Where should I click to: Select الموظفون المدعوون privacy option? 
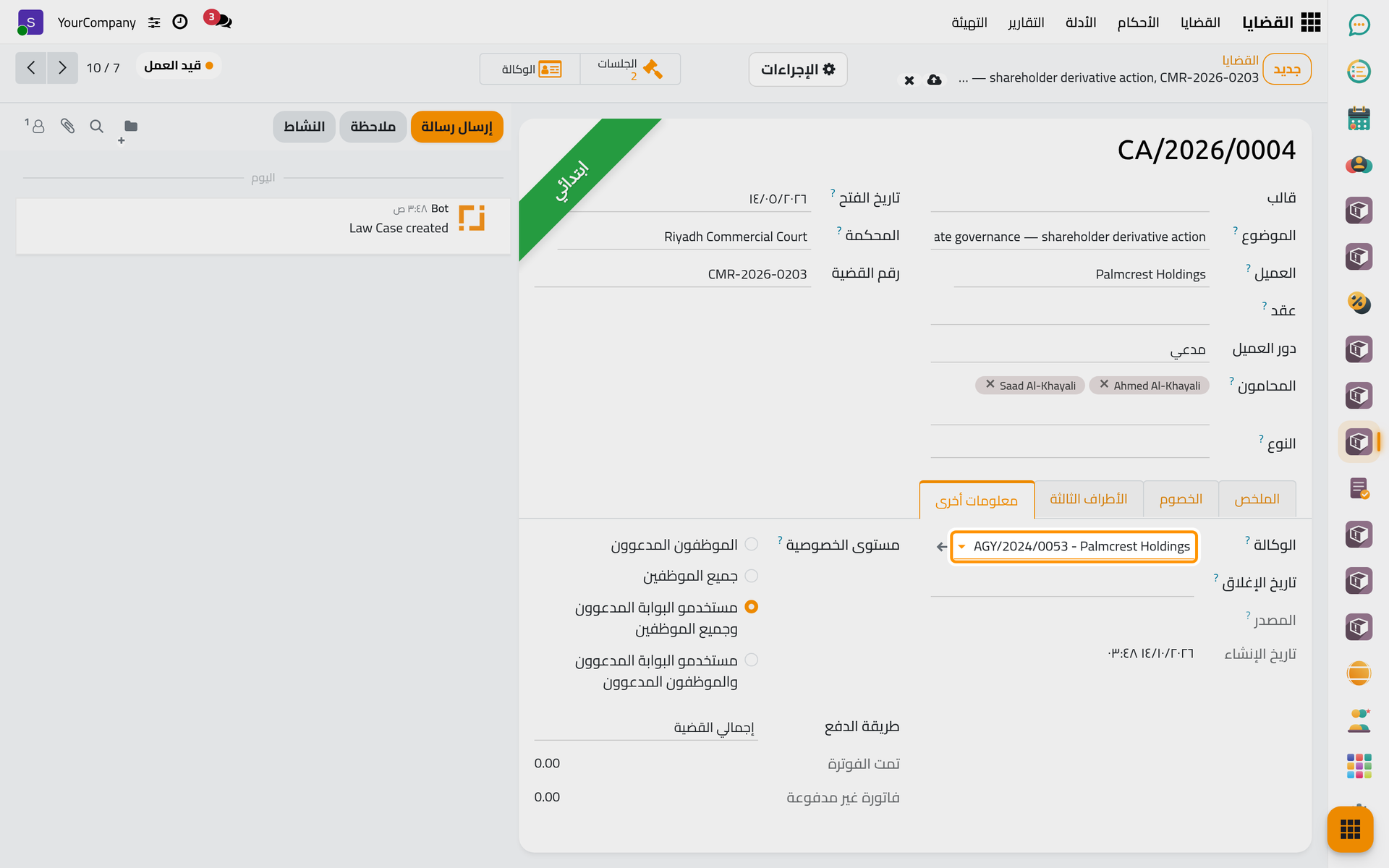[751, 544]
